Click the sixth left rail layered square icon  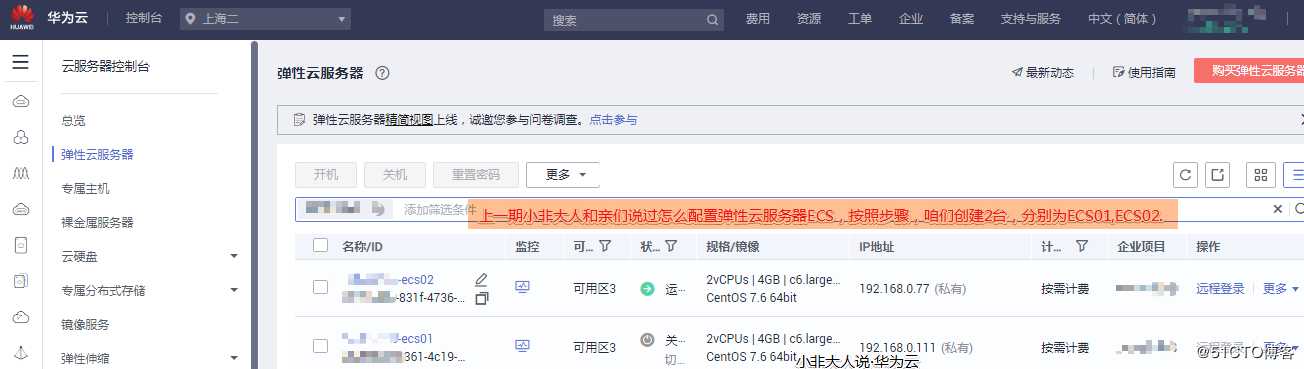[x=20, y=281]
